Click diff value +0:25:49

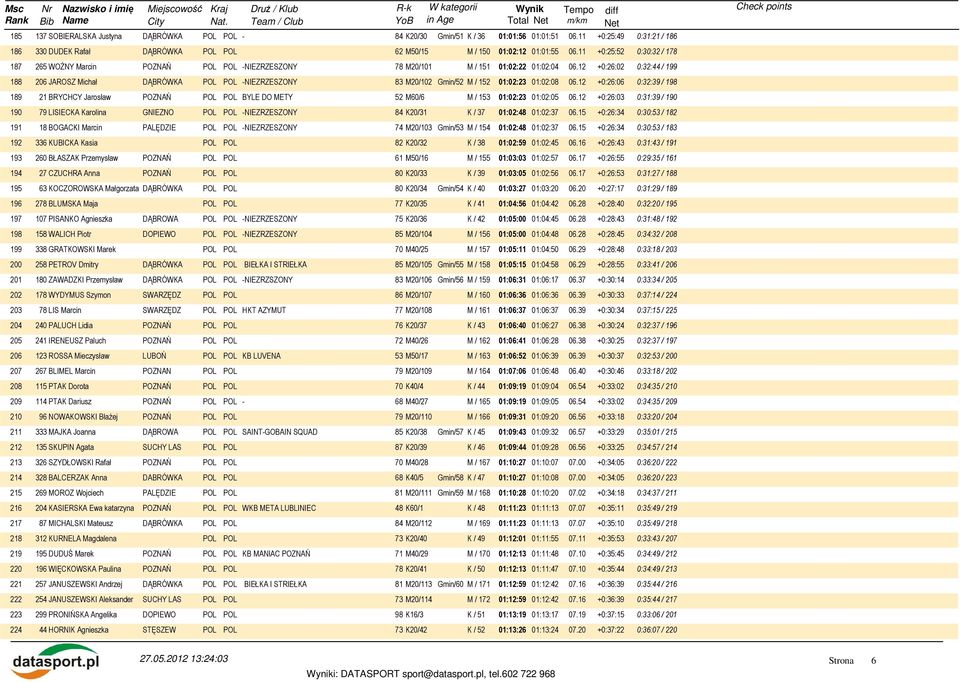[x=610, y=37]
